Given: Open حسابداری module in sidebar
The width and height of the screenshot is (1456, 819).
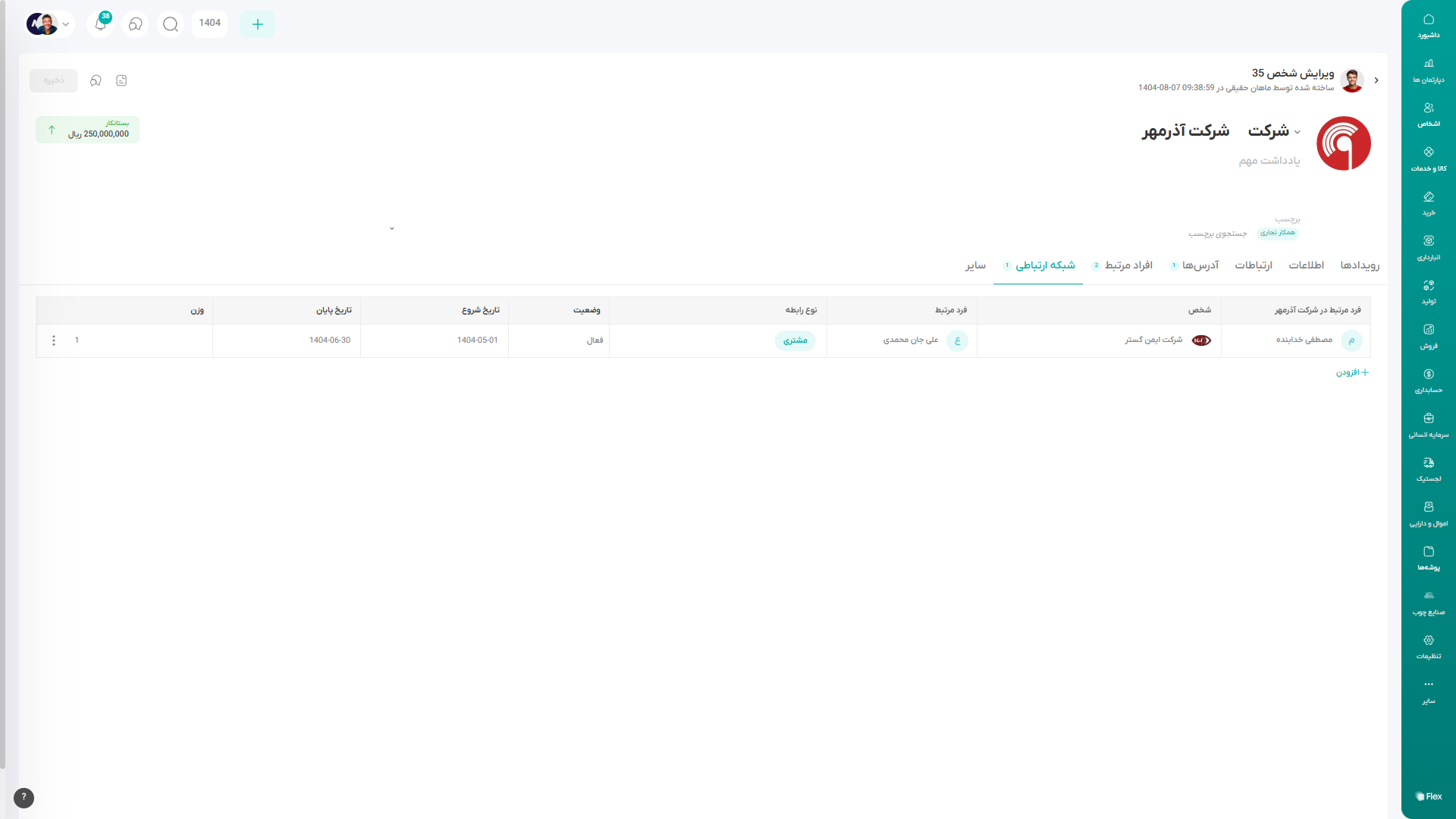Looking at the screenshot, I should point(1428,381).
